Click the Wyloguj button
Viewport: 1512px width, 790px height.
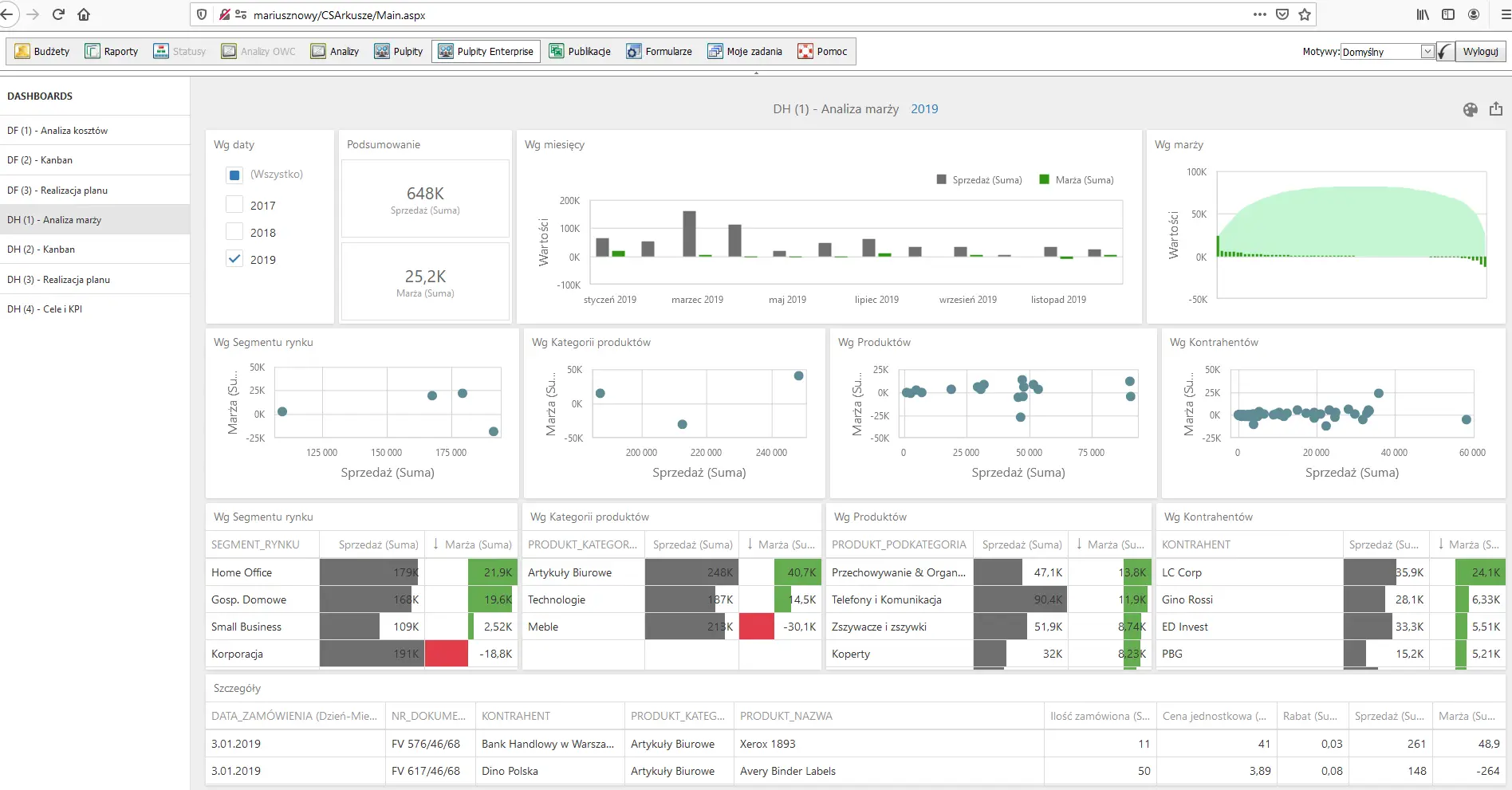coord(1480,52)
